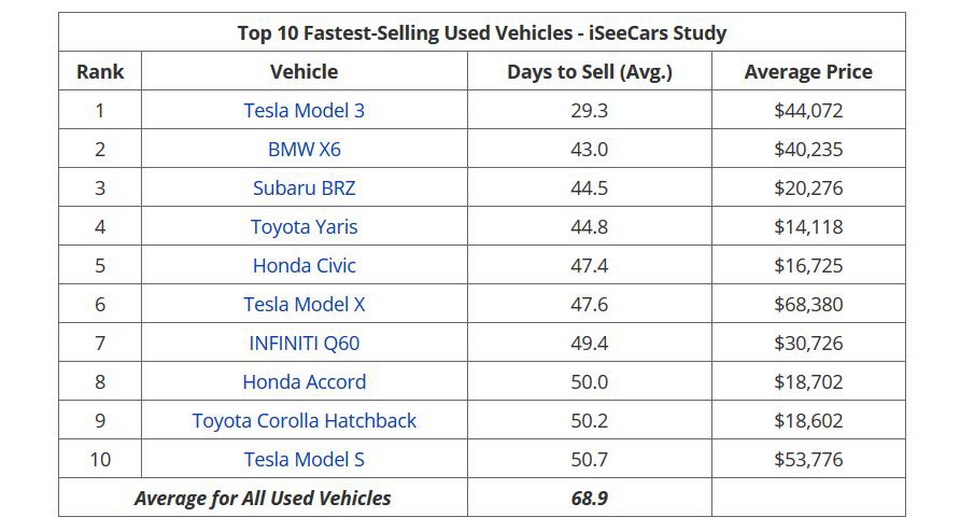Select the Honda Civic link
Viewport: 960px width, 531px height.
point(304,266)
